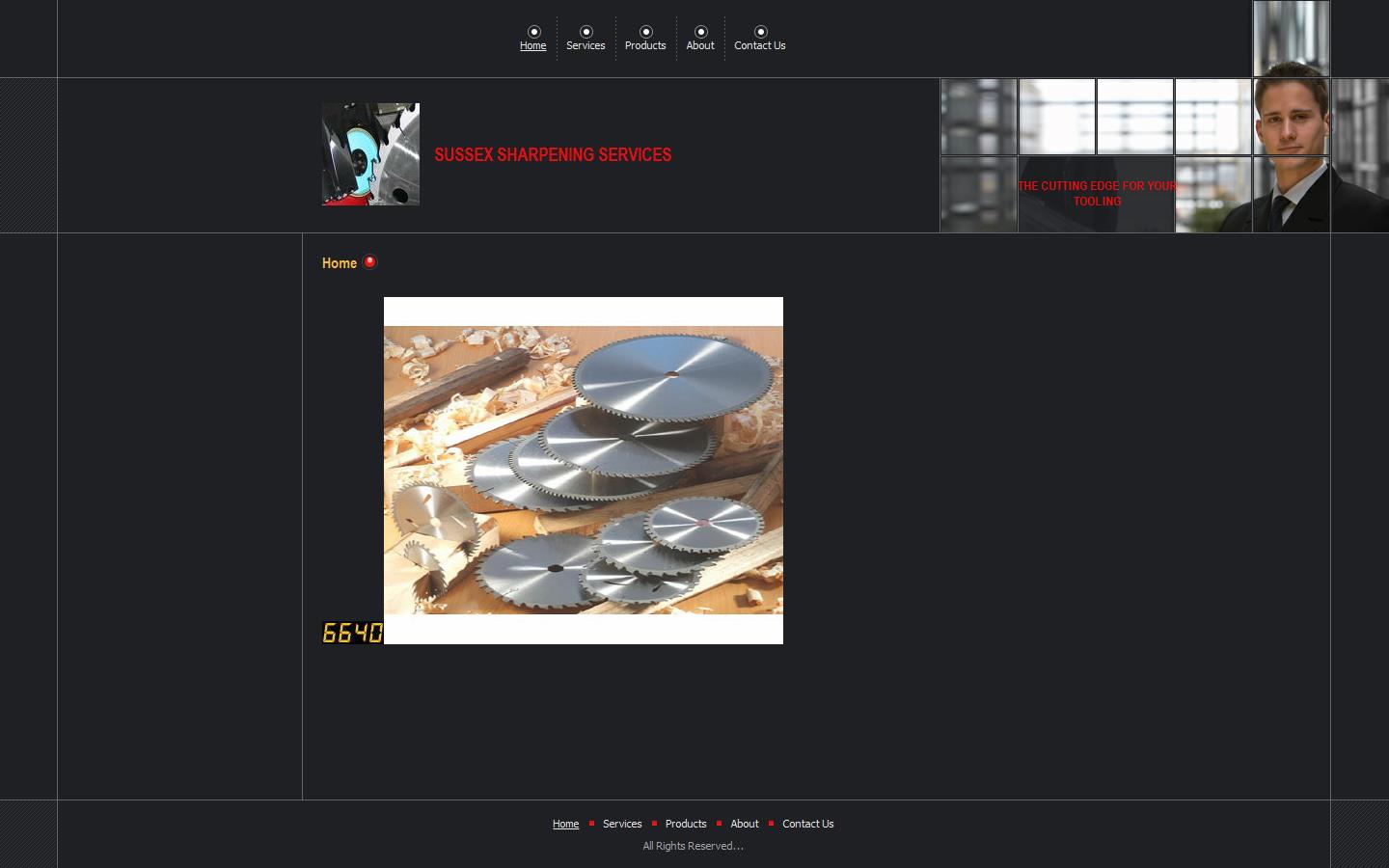Click the Sussex Sharpening Services logo image
Viewport: 1389px width, 868px height.
[370, 154]
